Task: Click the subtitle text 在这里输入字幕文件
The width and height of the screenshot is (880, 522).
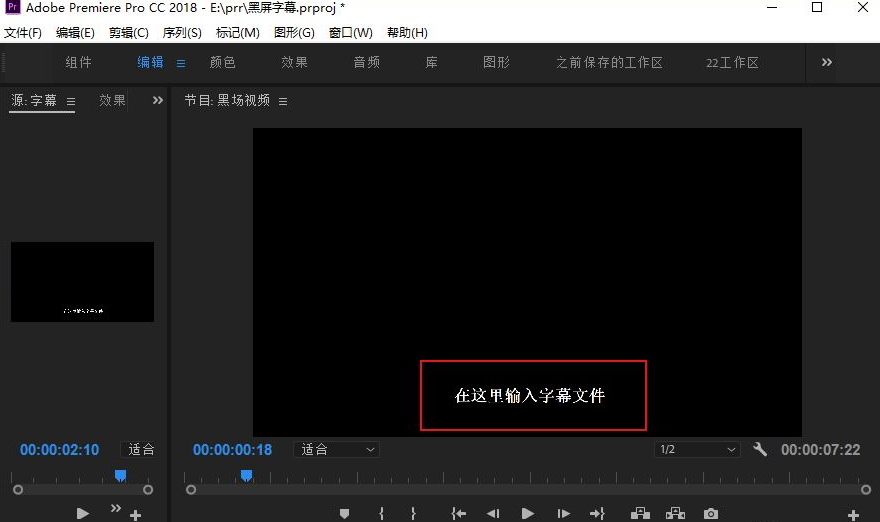Action: pyautogui.click(x=530, y=396)
